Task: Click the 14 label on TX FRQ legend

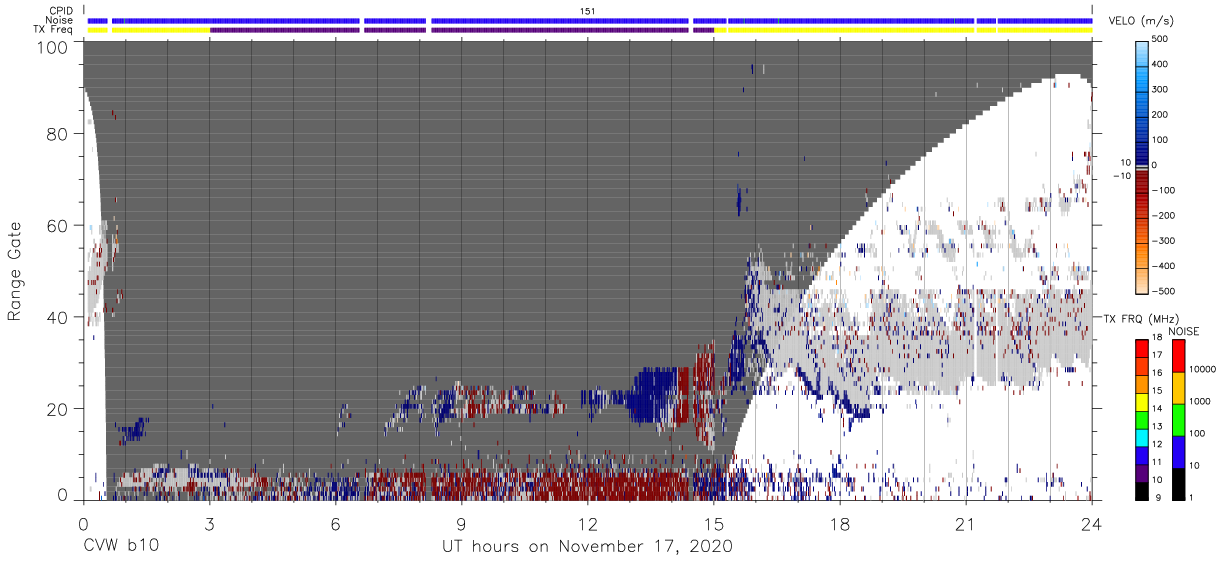Action: click(x=1157, y=410)
